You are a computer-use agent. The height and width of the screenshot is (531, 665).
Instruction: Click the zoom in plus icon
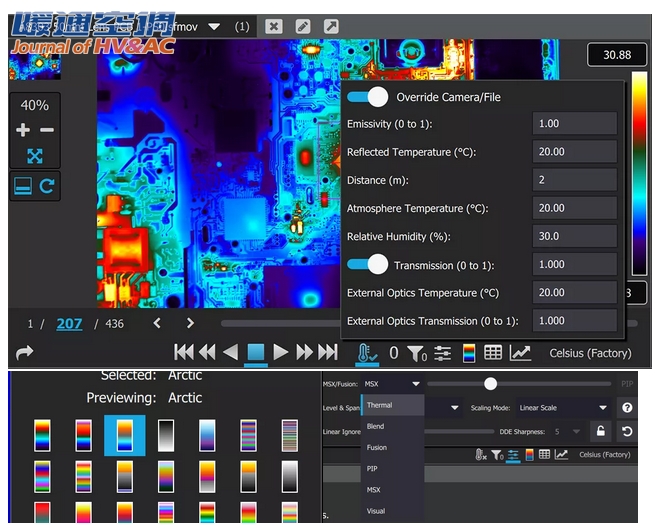pyautogui.click(x=23, y=130)
